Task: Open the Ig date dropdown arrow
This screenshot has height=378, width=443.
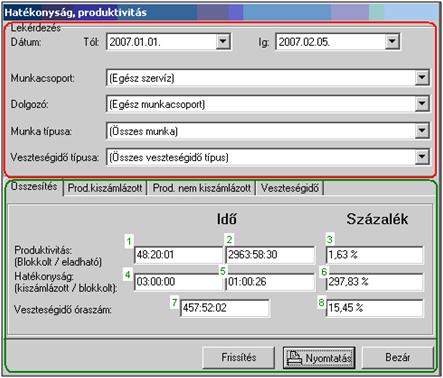Action: point(392,42)
